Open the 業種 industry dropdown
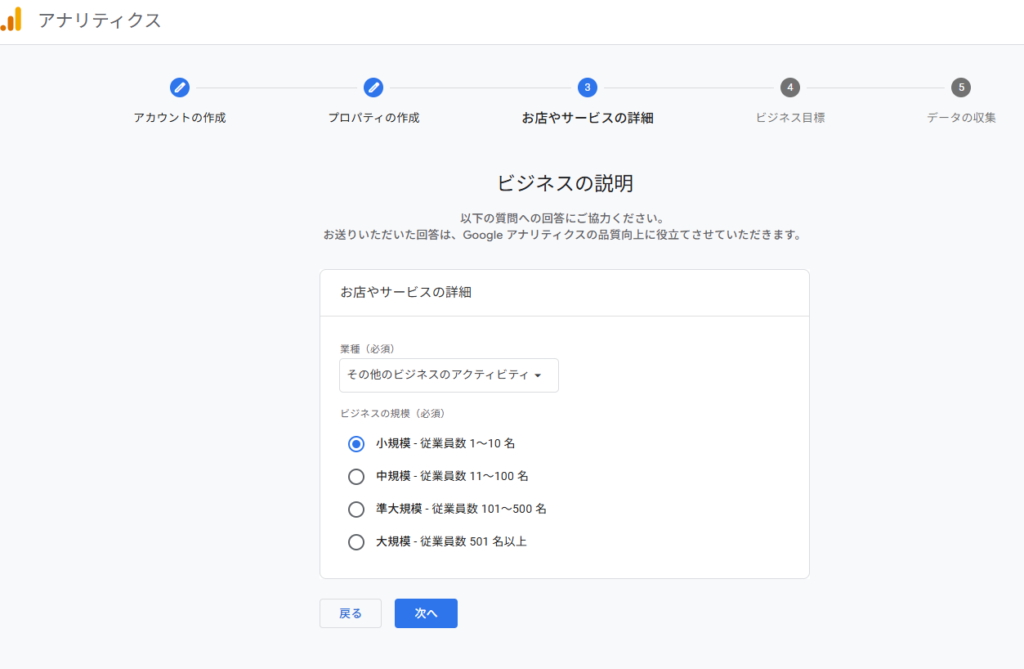This screenshot has height=669, width=1024. [448, 375]
